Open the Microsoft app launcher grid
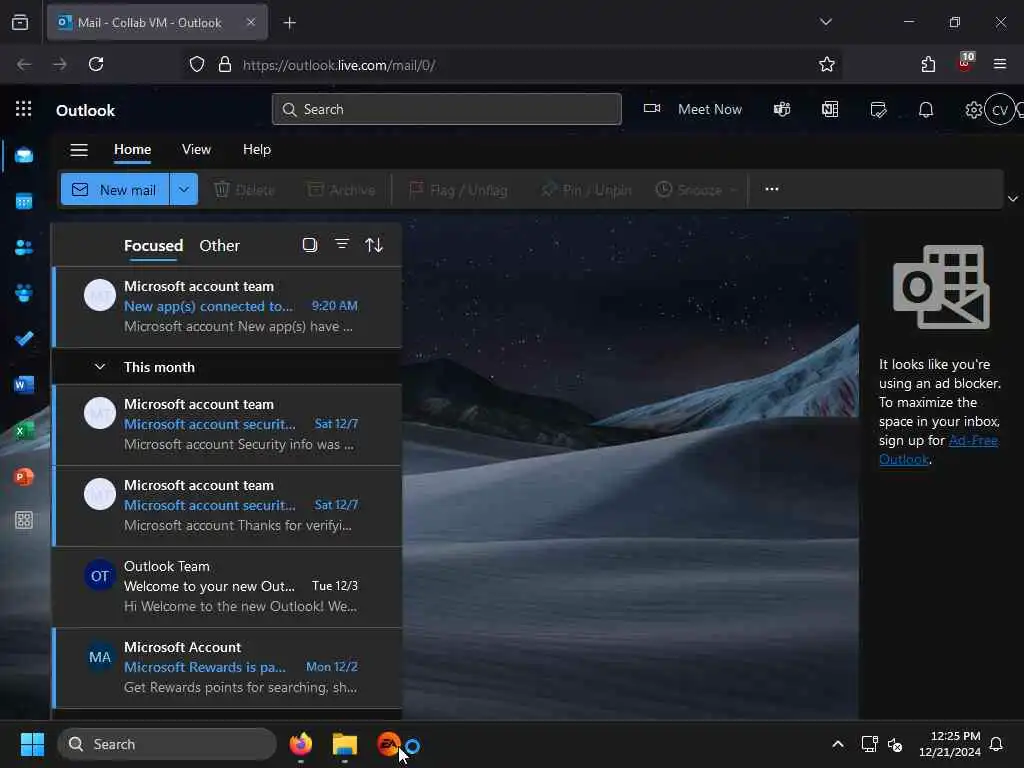Image resolution: width=1024 pixels, height=768 pixels. (24, 108)
